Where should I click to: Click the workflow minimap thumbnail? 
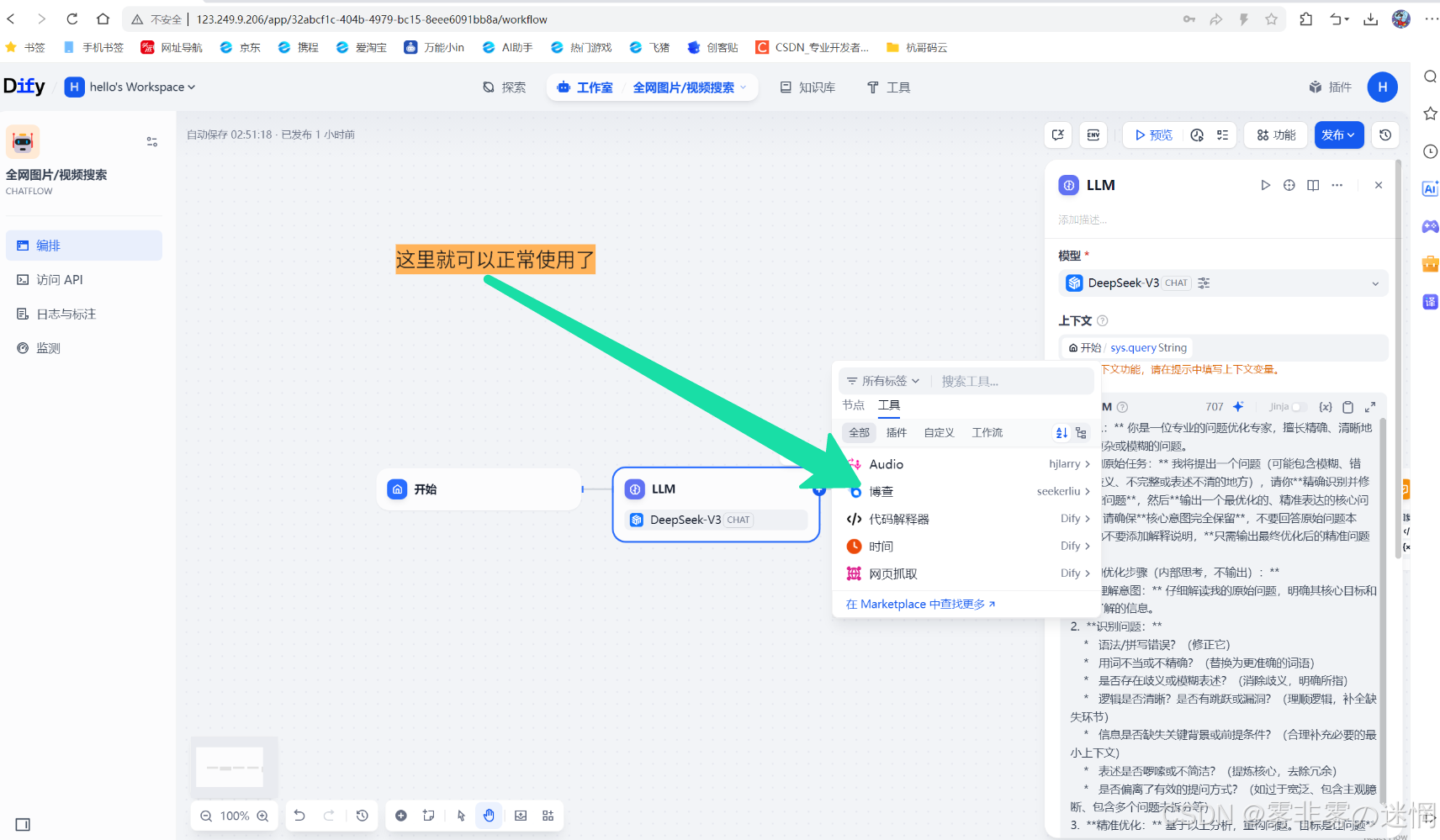tap(233, 768)
